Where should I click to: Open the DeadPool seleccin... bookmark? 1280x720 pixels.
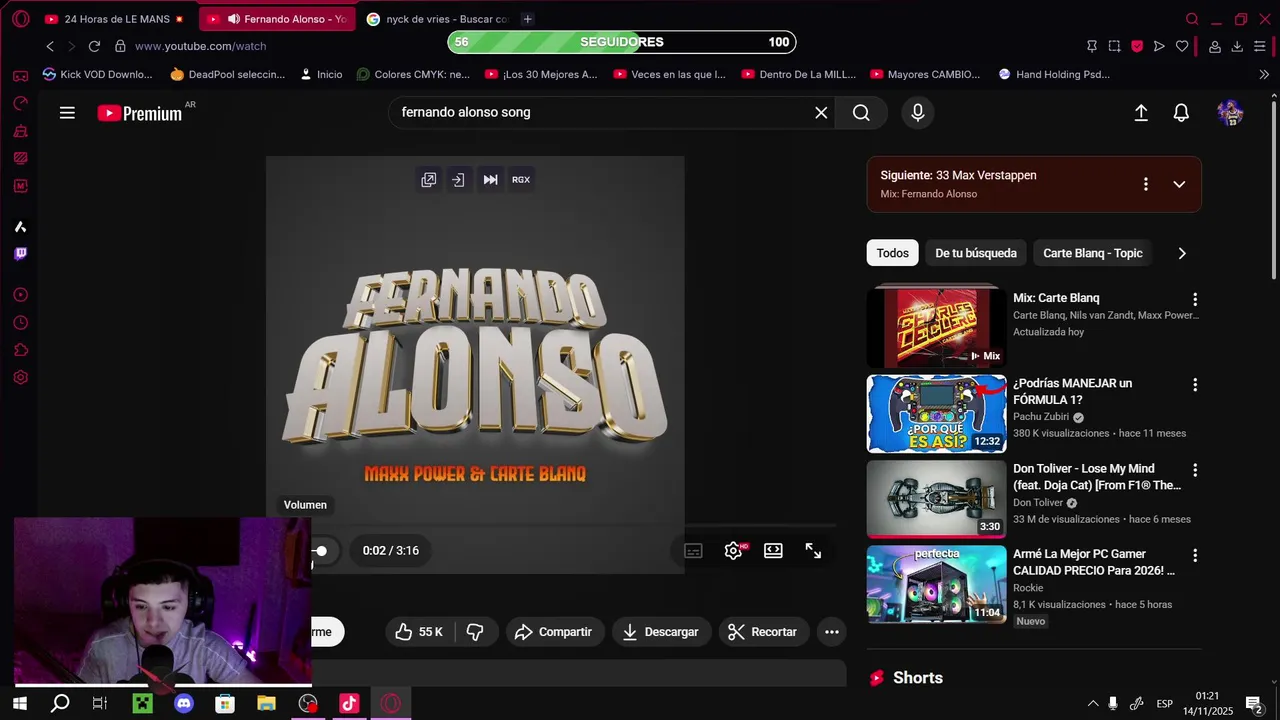point(227,74)
